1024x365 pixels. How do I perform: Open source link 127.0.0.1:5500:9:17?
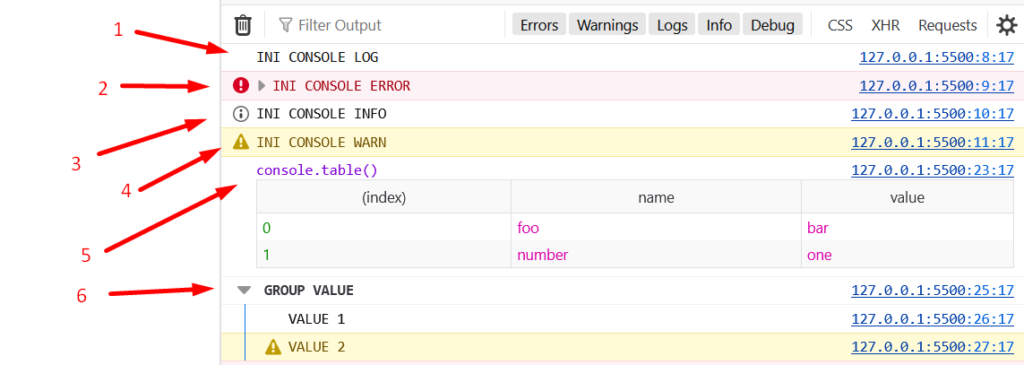pyautogui.click(x=936, y=86)
